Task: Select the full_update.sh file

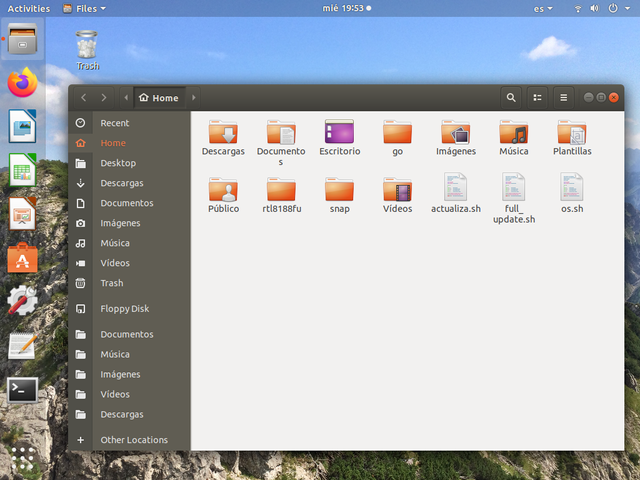Action: 513,189
